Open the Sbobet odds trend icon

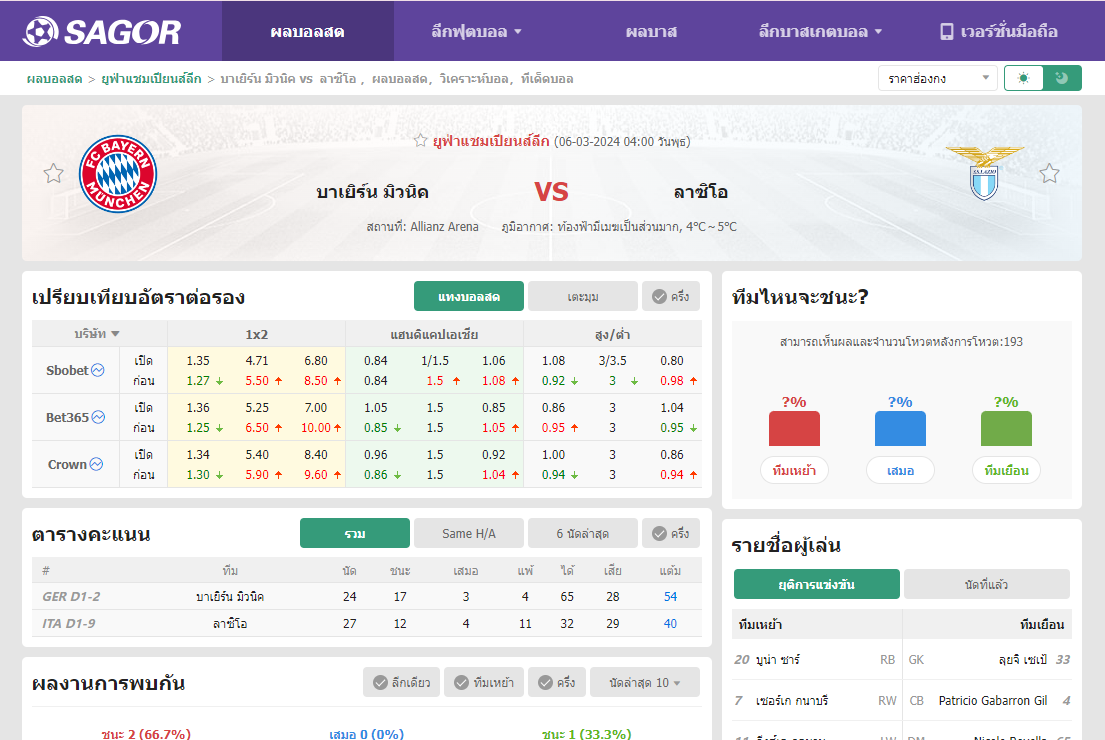[x=98, y=370]
